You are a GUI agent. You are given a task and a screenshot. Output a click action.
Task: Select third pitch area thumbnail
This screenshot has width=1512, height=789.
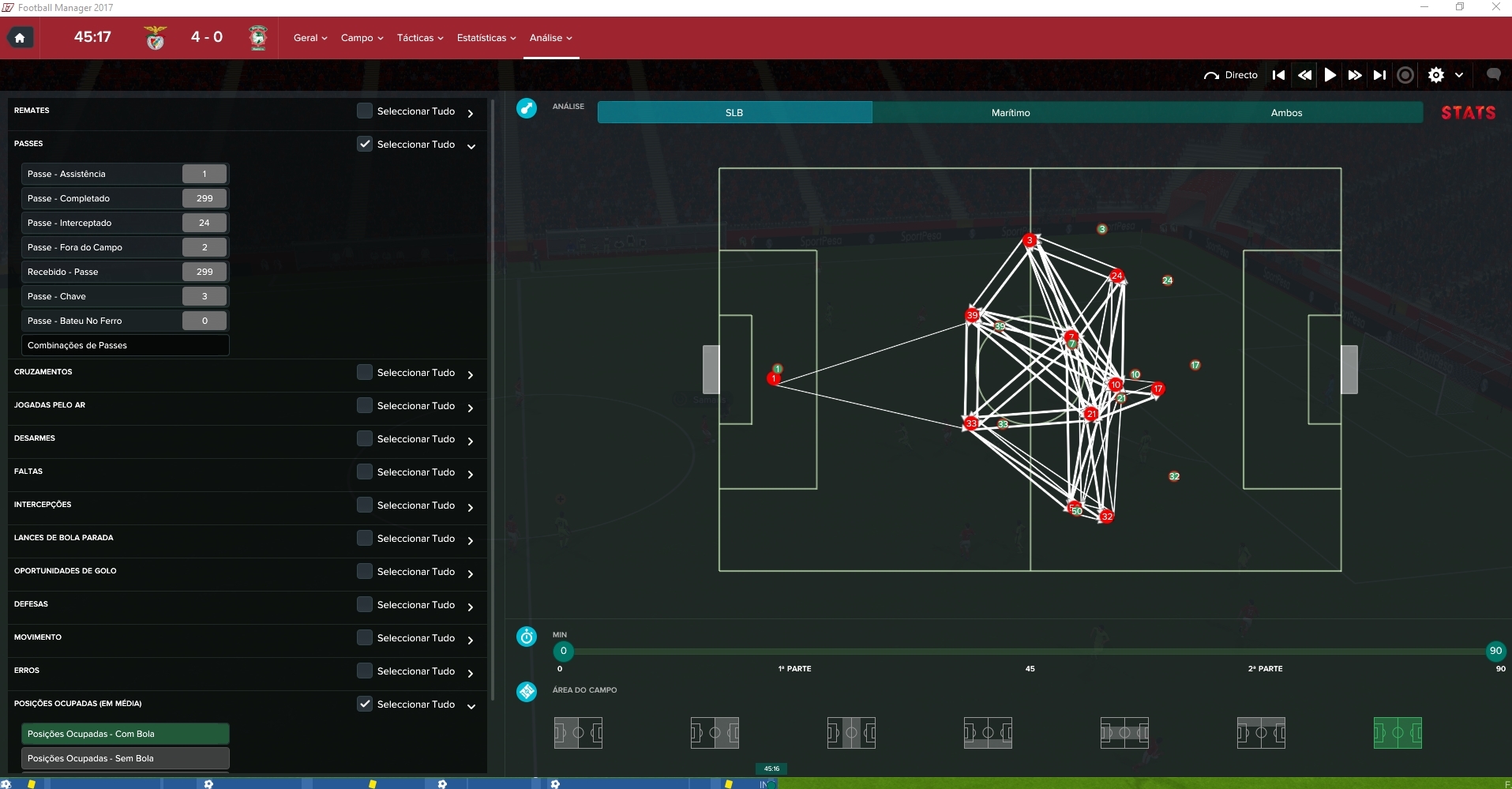851,733
